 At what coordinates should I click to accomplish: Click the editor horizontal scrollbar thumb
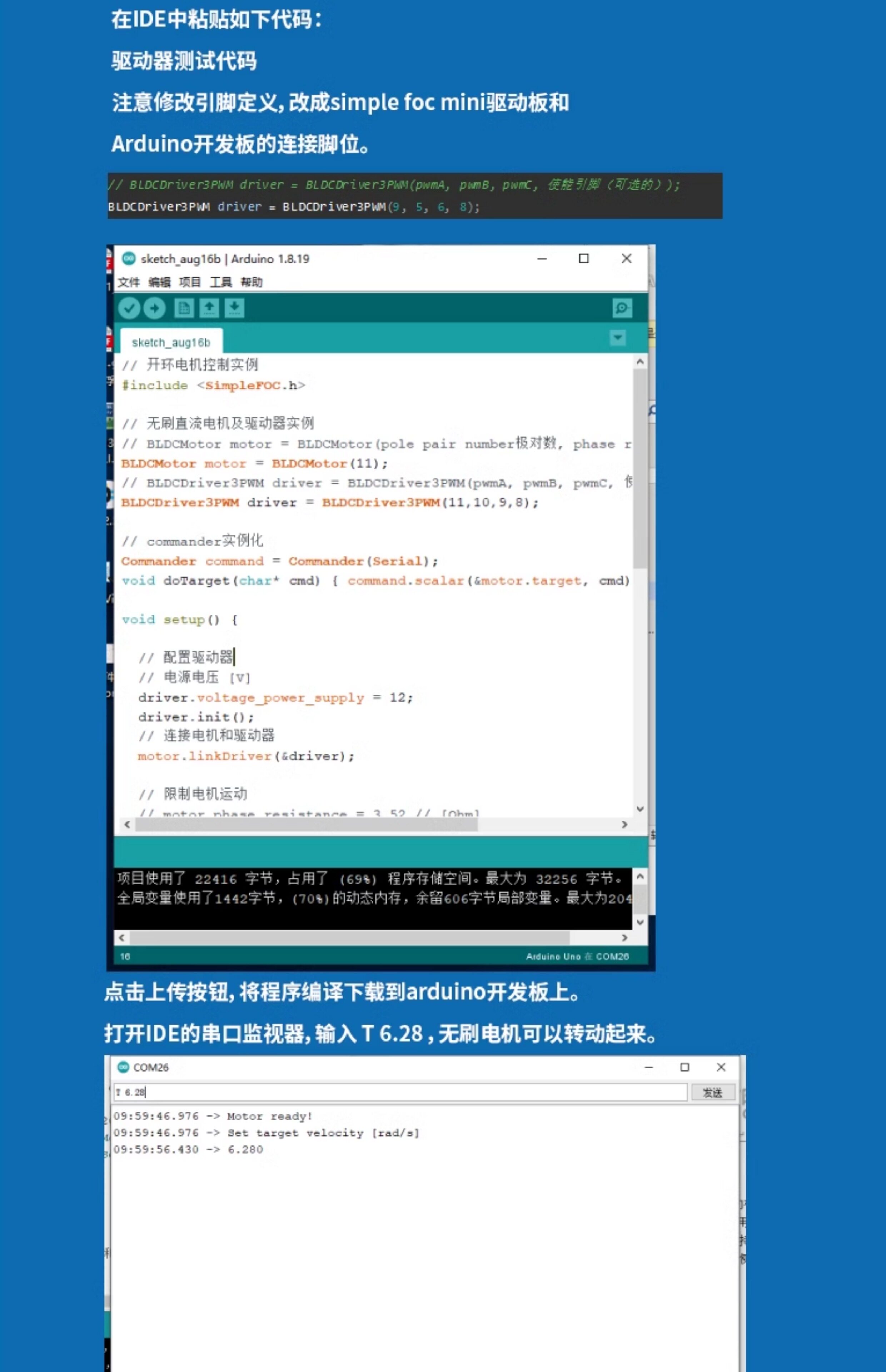pos(306,824)
